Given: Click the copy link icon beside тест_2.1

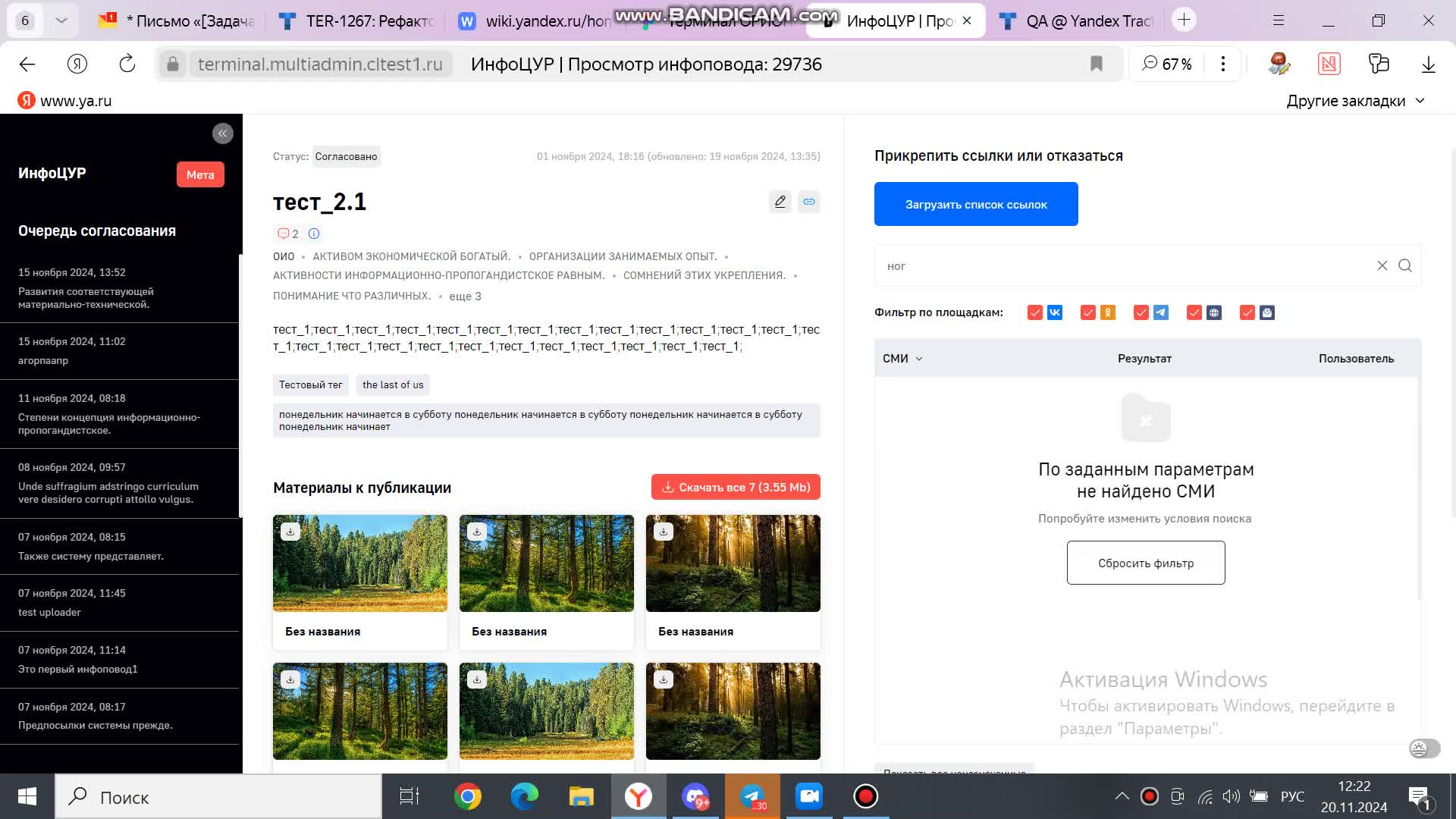Looking at the screenshot, I should (x=809, y=202).
